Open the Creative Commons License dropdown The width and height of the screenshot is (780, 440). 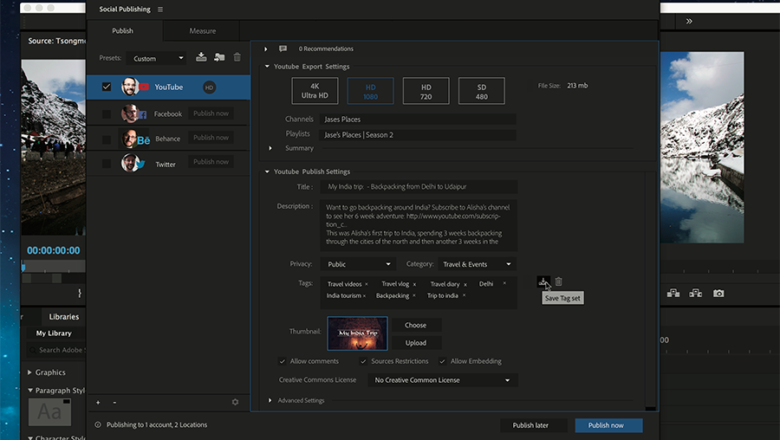pos(443,380)
